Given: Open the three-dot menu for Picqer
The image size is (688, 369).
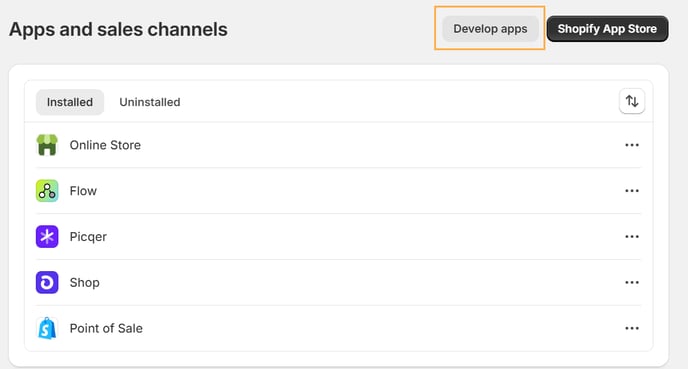Looking at the screenshot, I should (632, 236).
